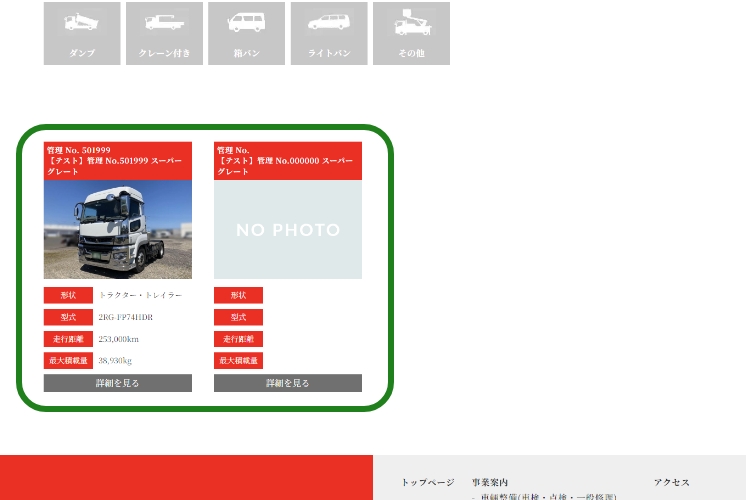This screenshot has height=500, width=746.
Task: Click 詳細を見る for vehicle No.501999
Action: pos(118,383)
